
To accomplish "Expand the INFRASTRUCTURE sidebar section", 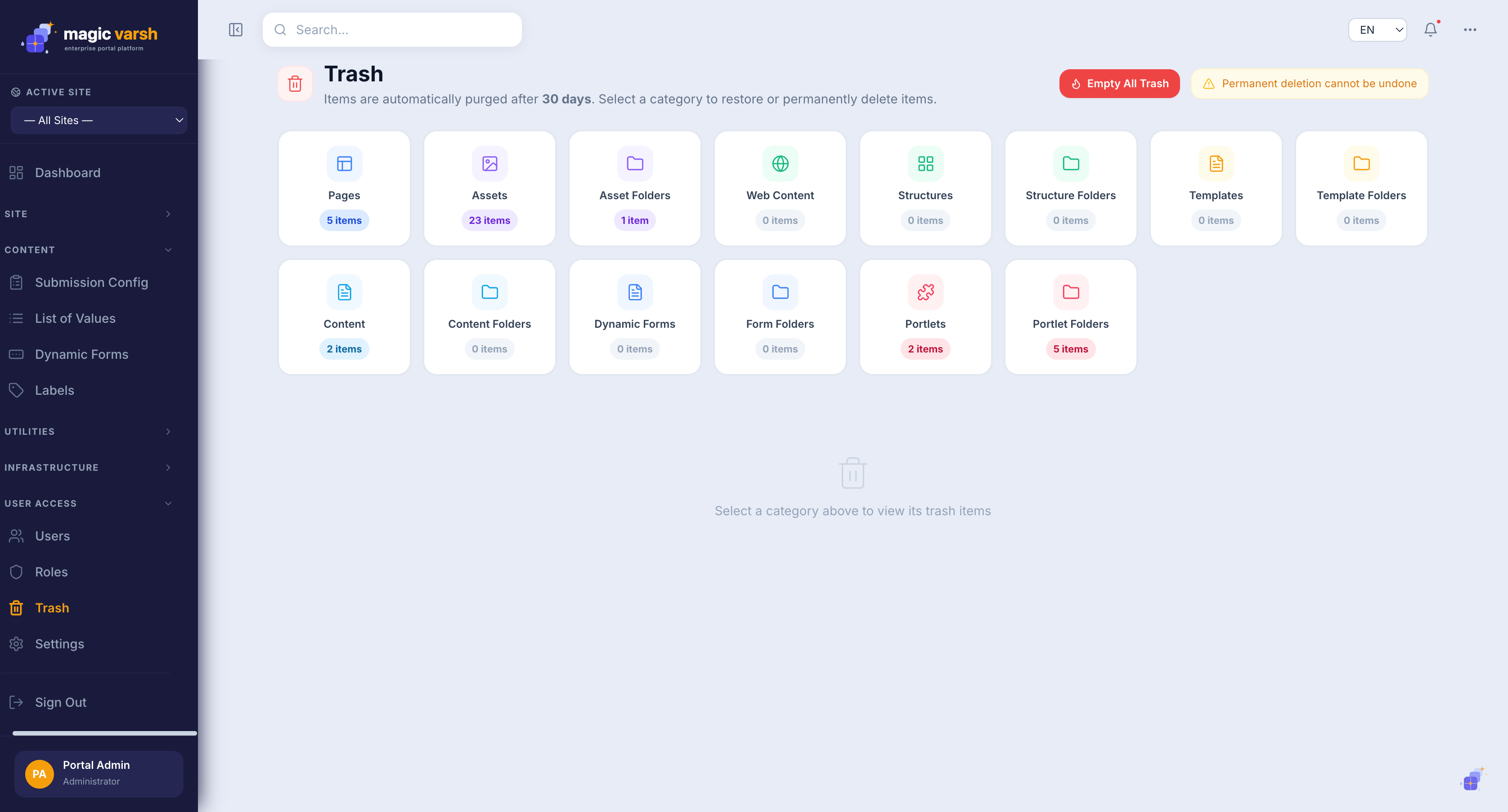I will pos(88,468).
